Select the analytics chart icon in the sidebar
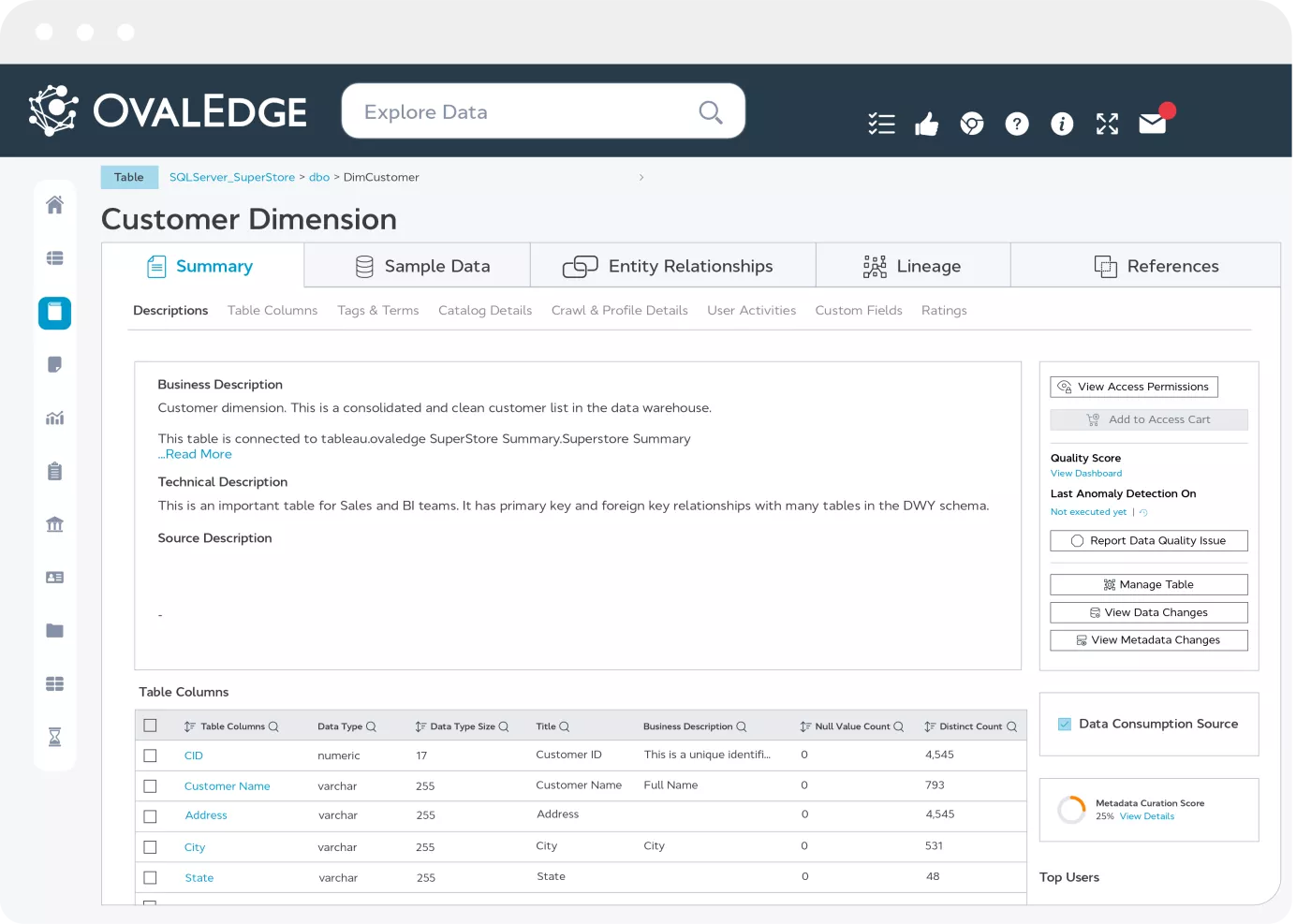The image size is (1311, 924). [54, 418]
